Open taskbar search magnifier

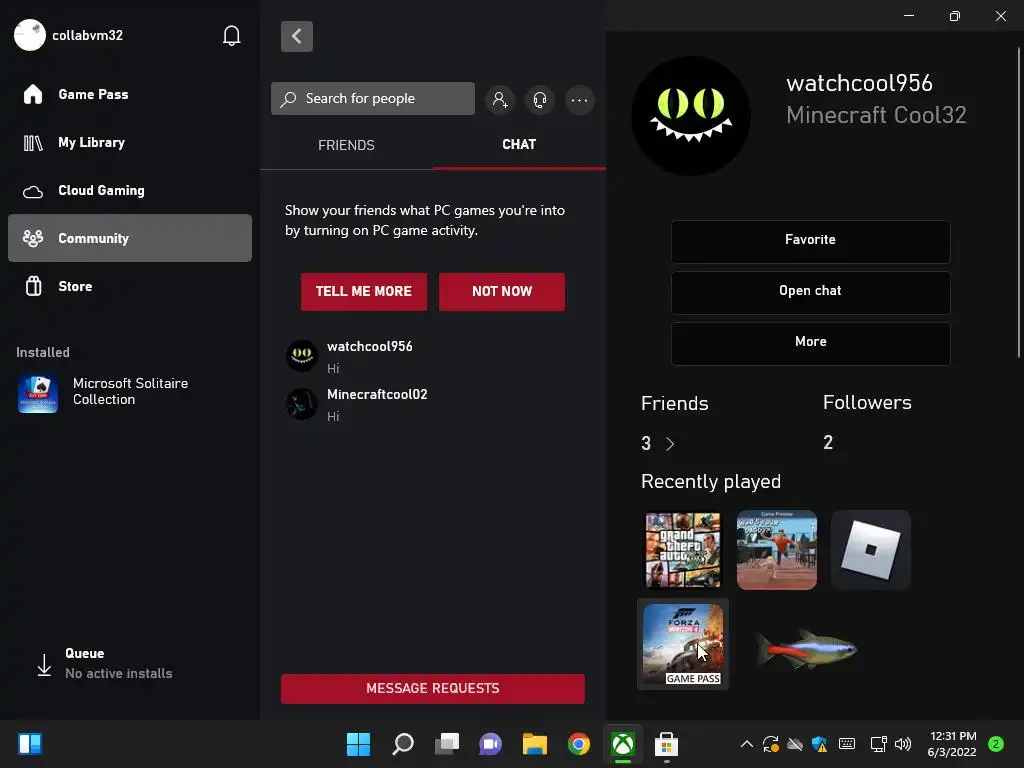(402, 744)
